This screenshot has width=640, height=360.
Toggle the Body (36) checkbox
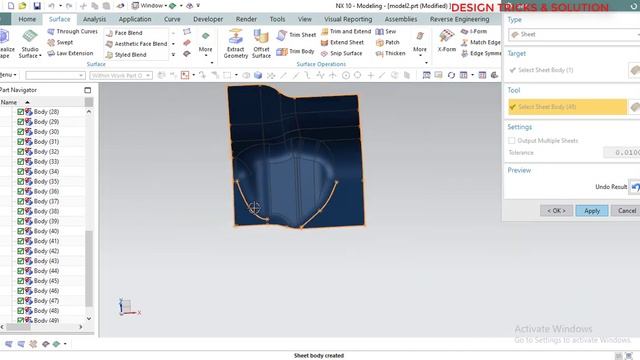(20, 191)
